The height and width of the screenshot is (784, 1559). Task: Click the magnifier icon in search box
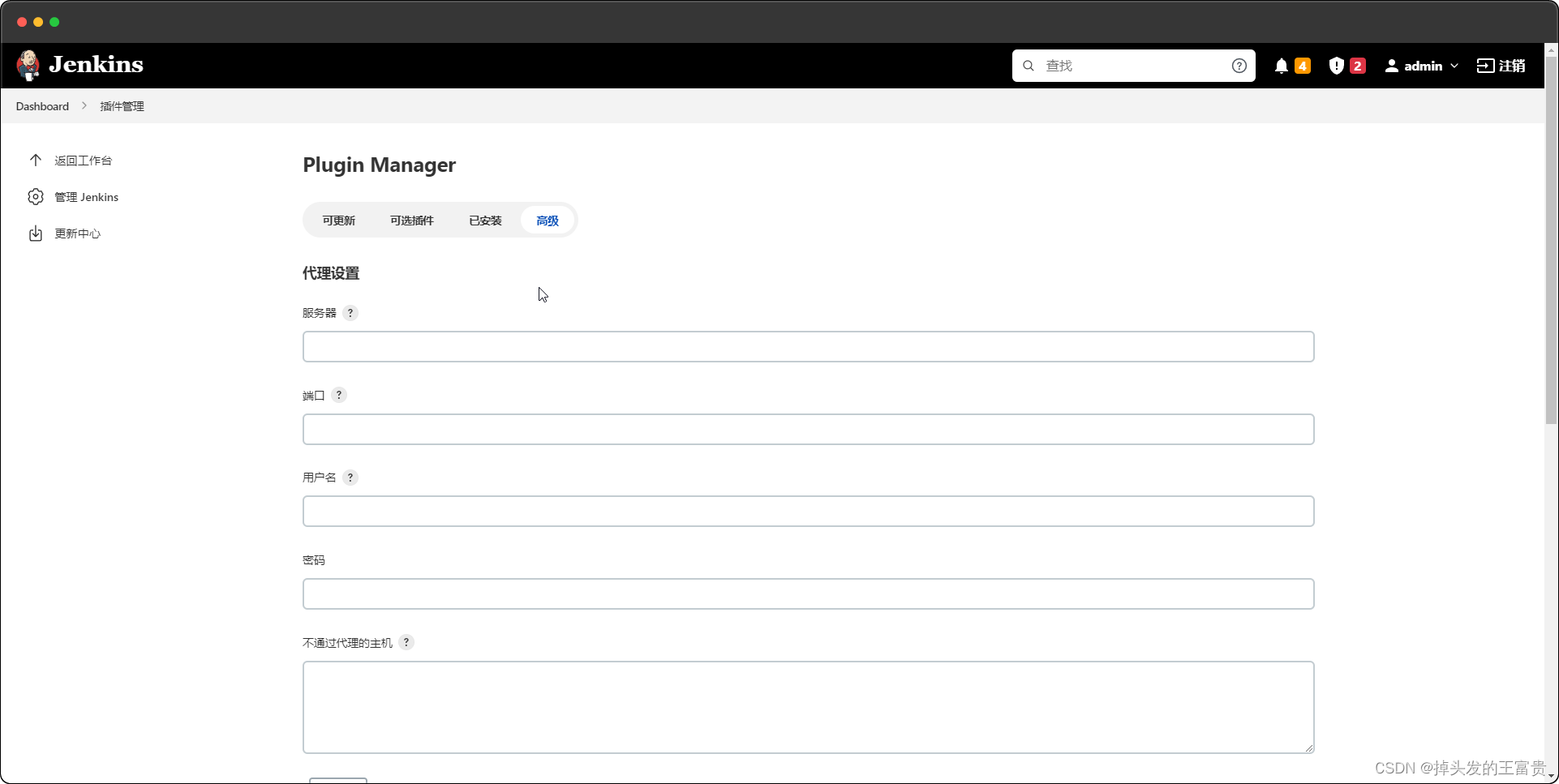pyautogui.click(x=1029, y=66)
